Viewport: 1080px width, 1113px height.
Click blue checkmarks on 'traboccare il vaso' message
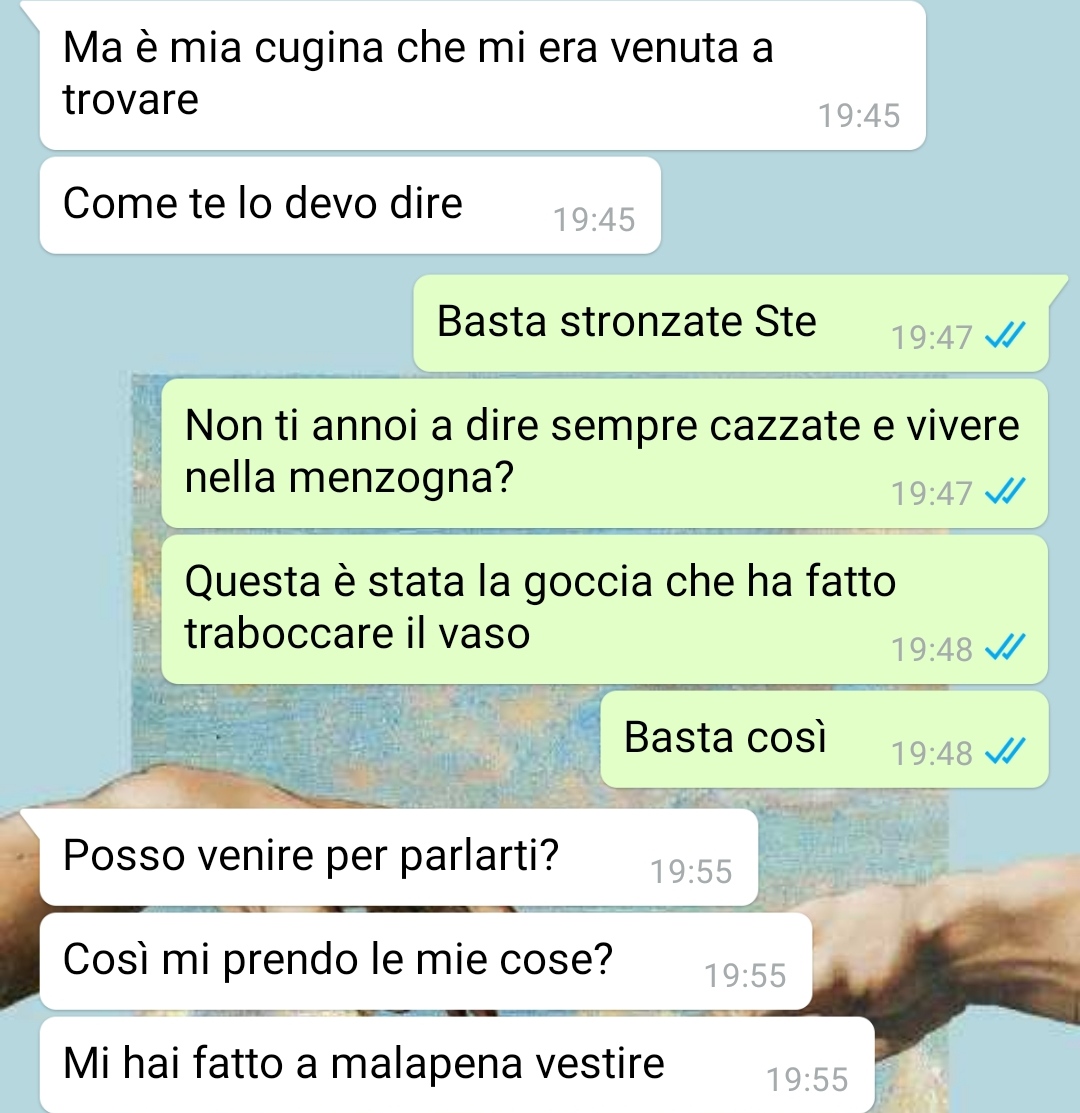1005,647
